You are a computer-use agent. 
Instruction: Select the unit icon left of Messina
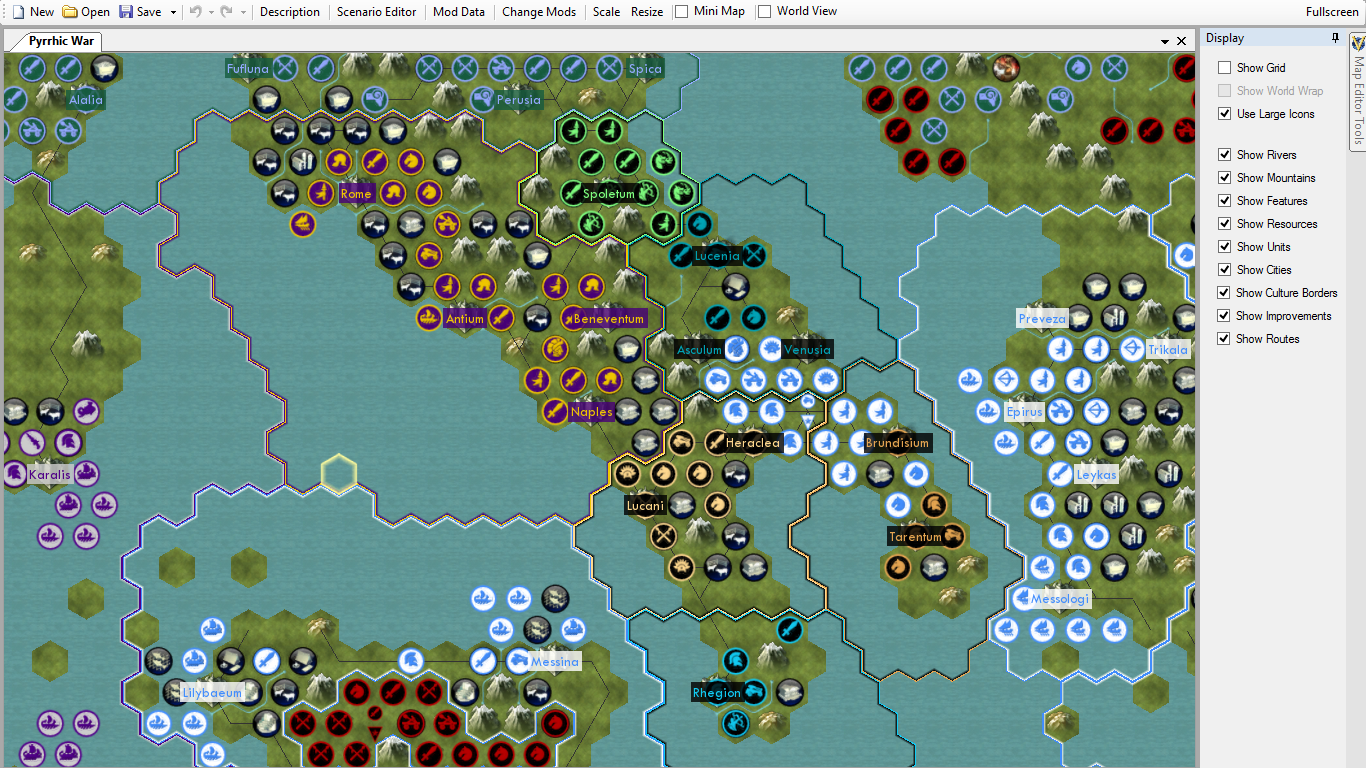[517, 660]
